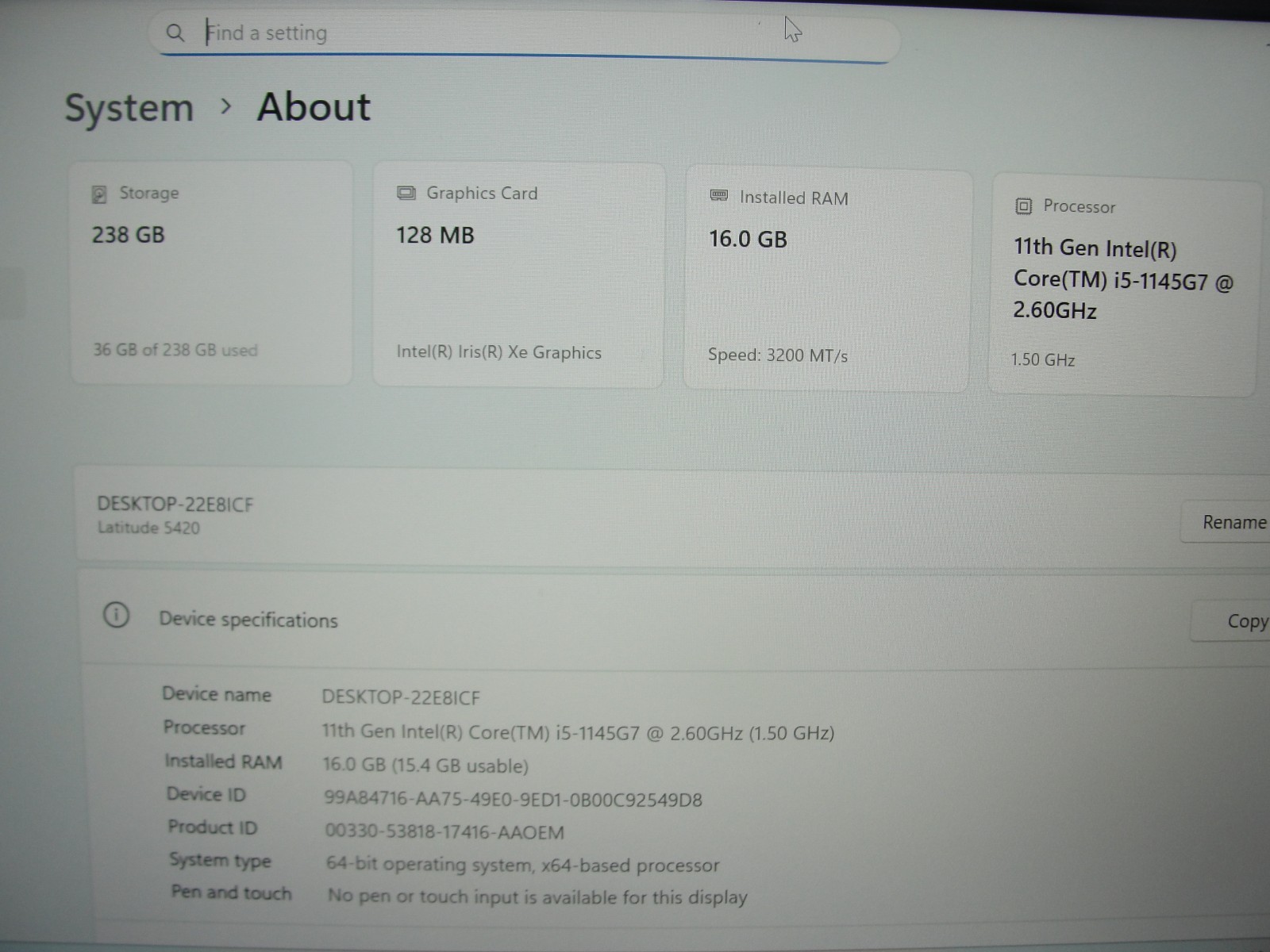Click the 'Product ID' label
Screen dimensions: 1270x952
click(213, 827)
